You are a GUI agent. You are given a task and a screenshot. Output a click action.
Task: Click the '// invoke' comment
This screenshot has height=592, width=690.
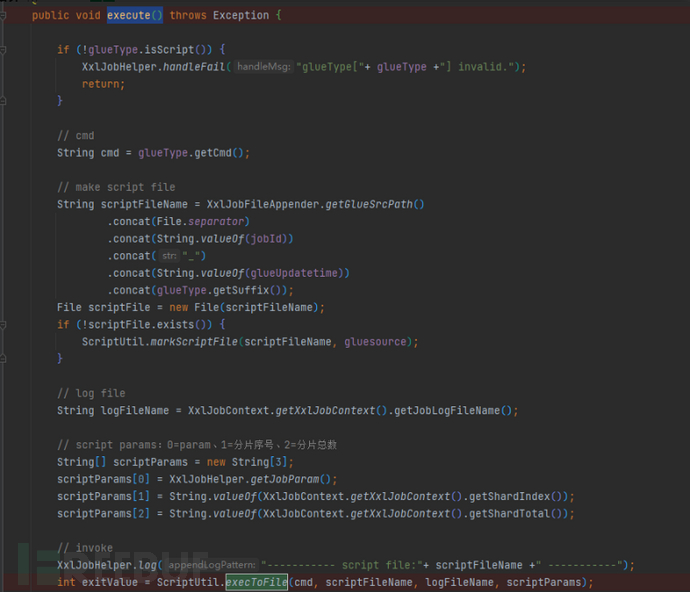[85, 548]
